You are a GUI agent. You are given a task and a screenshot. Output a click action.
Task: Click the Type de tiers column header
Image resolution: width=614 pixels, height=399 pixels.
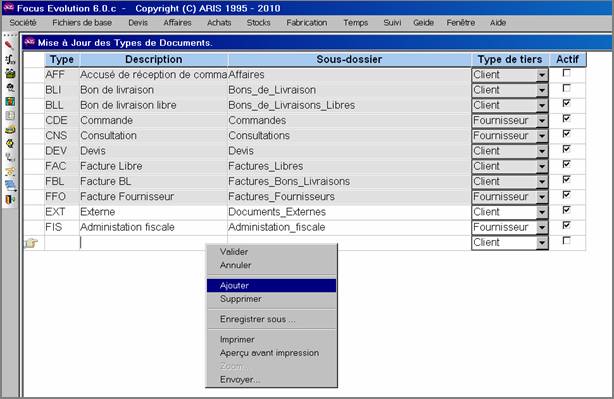point(510,60)
